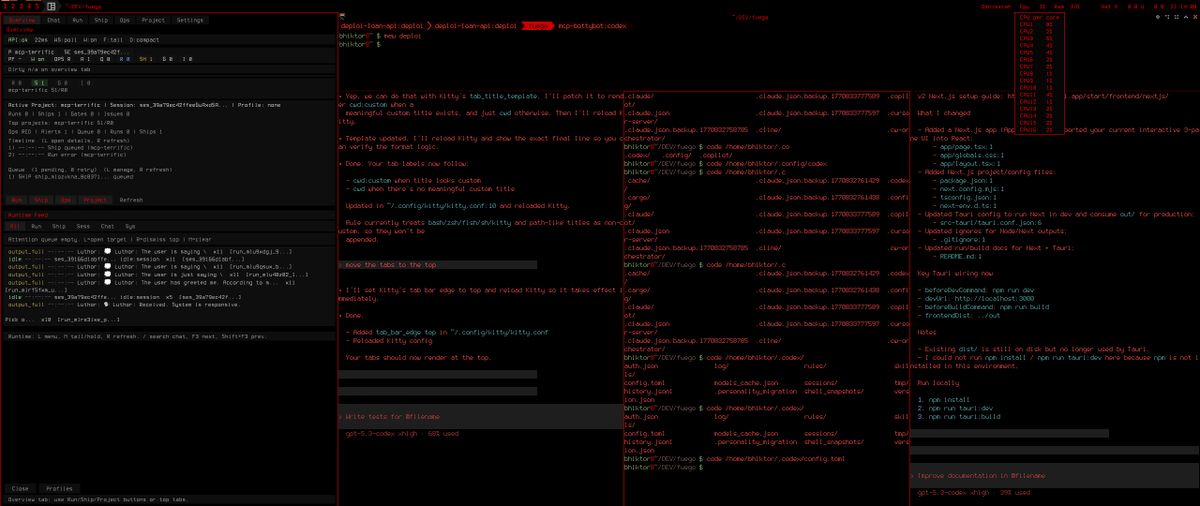Open the Chat tab in the top tab row

(53, 20)
